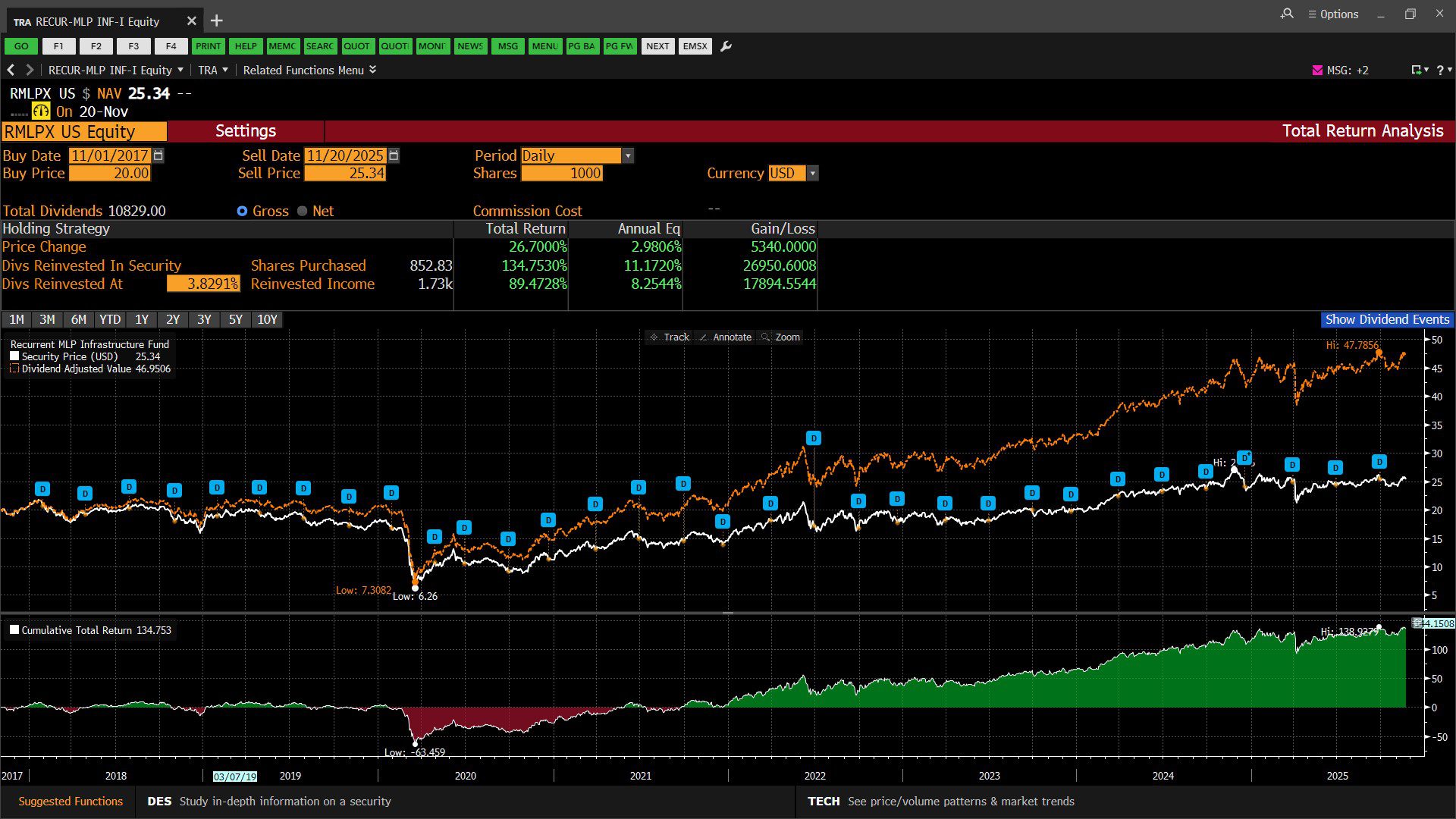The width and height of the screenshot is (1456, 819).
Task: Click the pink MSG envelope icon
Action: [x=1317, y=70]
